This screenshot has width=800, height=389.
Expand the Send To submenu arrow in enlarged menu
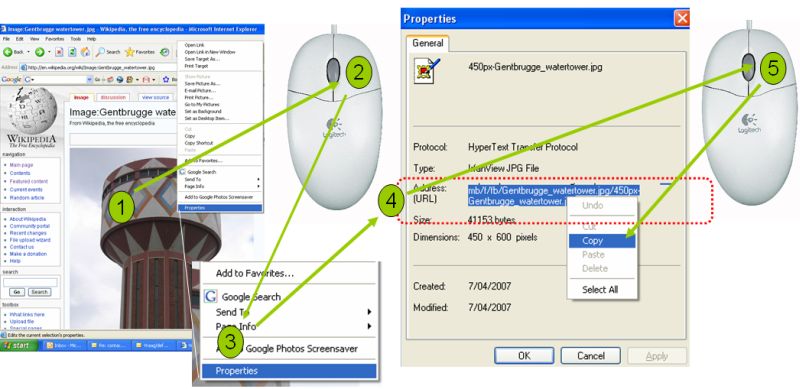(369, 311)
